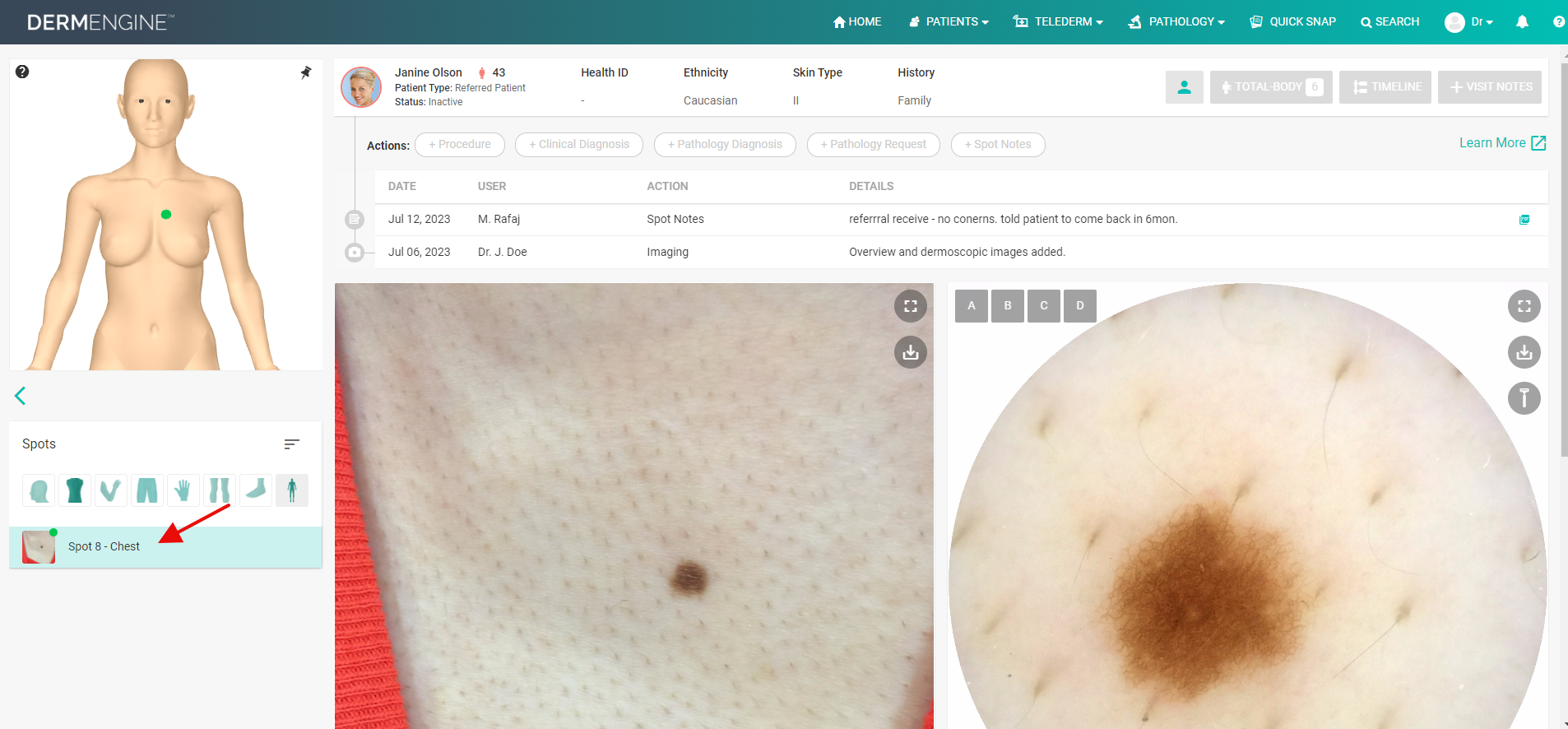
Task: Click the DETAILS column header
Action: point(871,187)
